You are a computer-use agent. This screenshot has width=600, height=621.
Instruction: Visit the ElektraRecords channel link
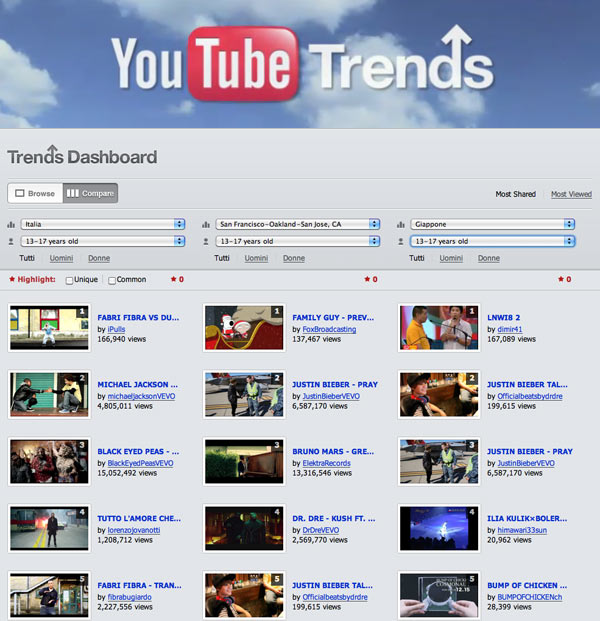click(327, 463)
